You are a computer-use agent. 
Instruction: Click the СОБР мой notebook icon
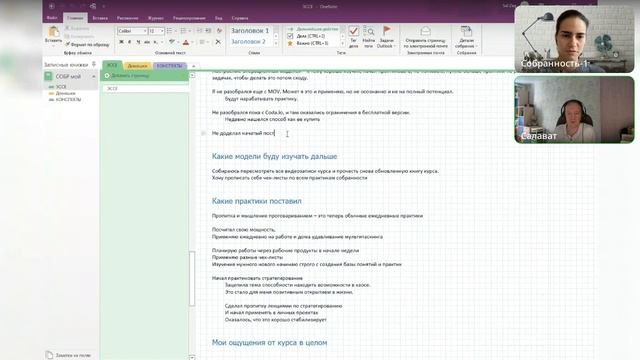pos(49,76)
